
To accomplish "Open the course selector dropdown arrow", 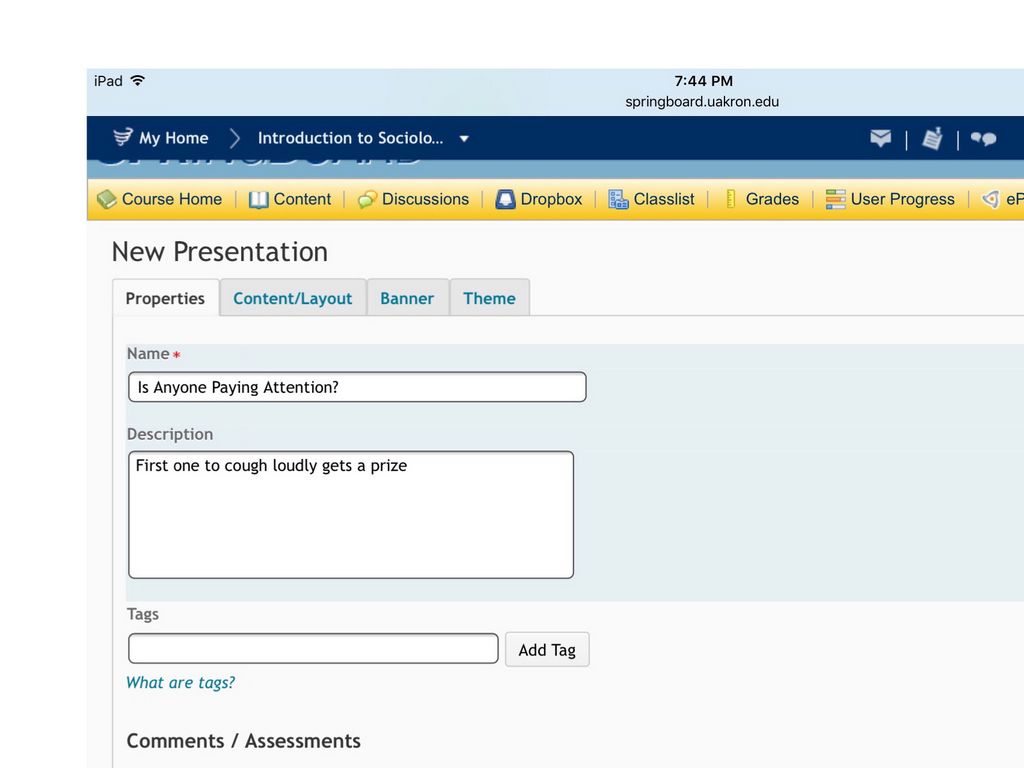I will click(x=464, y=139).
